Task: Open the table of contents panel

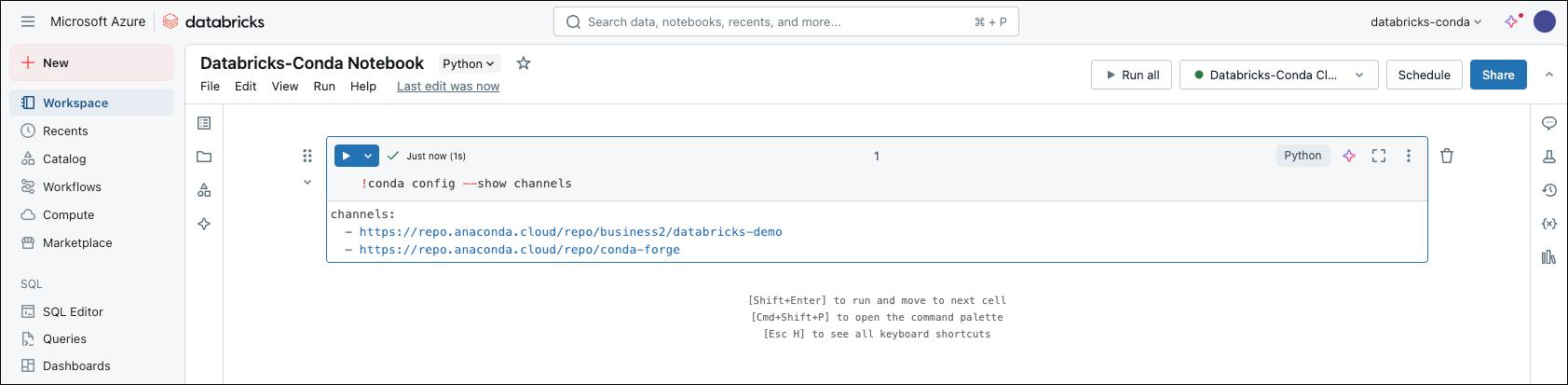Action: pos(204,123)
